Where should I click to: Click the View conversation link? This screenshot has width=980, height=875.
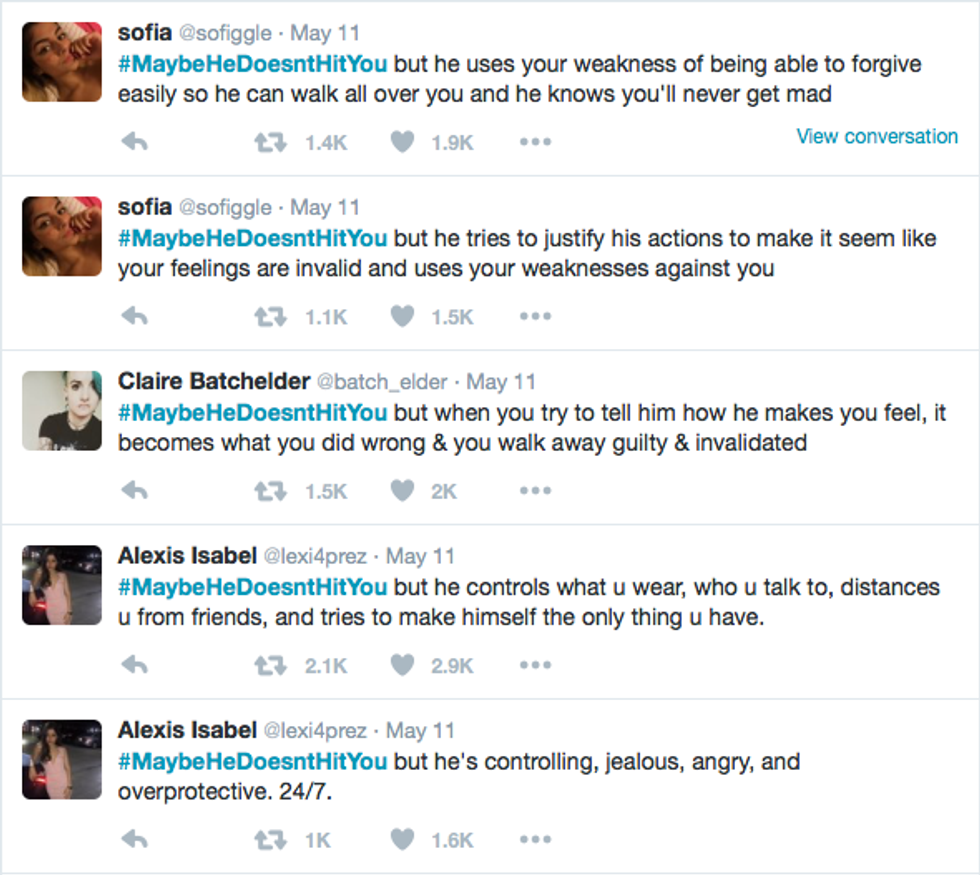[876, 136]
